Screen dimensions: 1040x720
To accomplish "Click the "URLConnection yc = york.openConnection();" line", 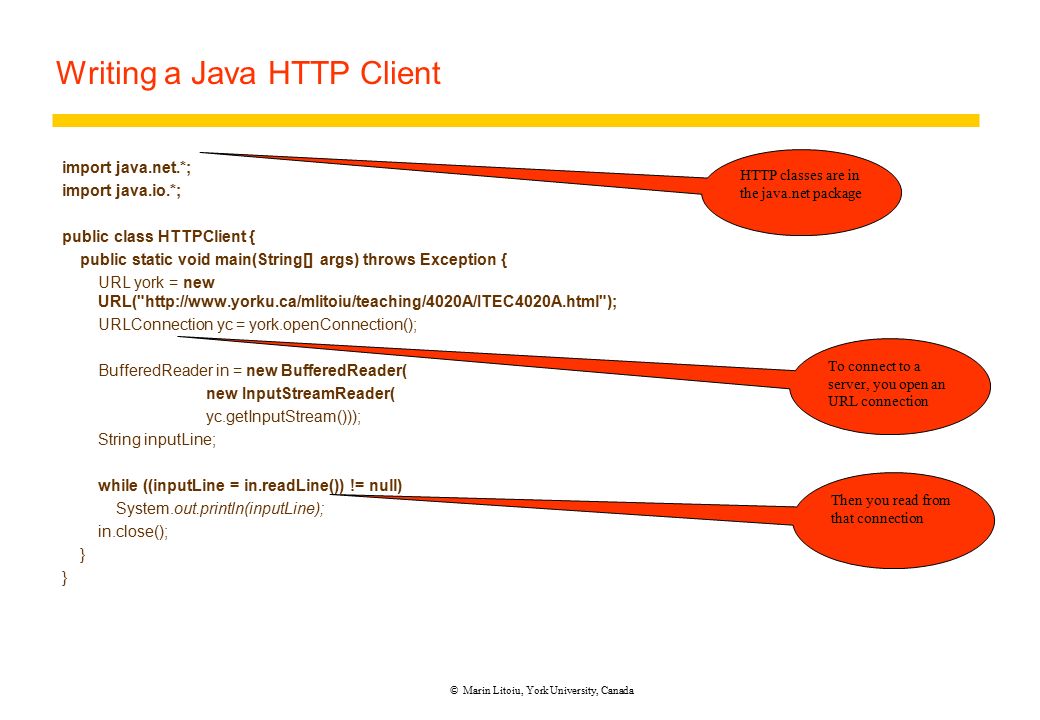I will [x=257, y=325].
